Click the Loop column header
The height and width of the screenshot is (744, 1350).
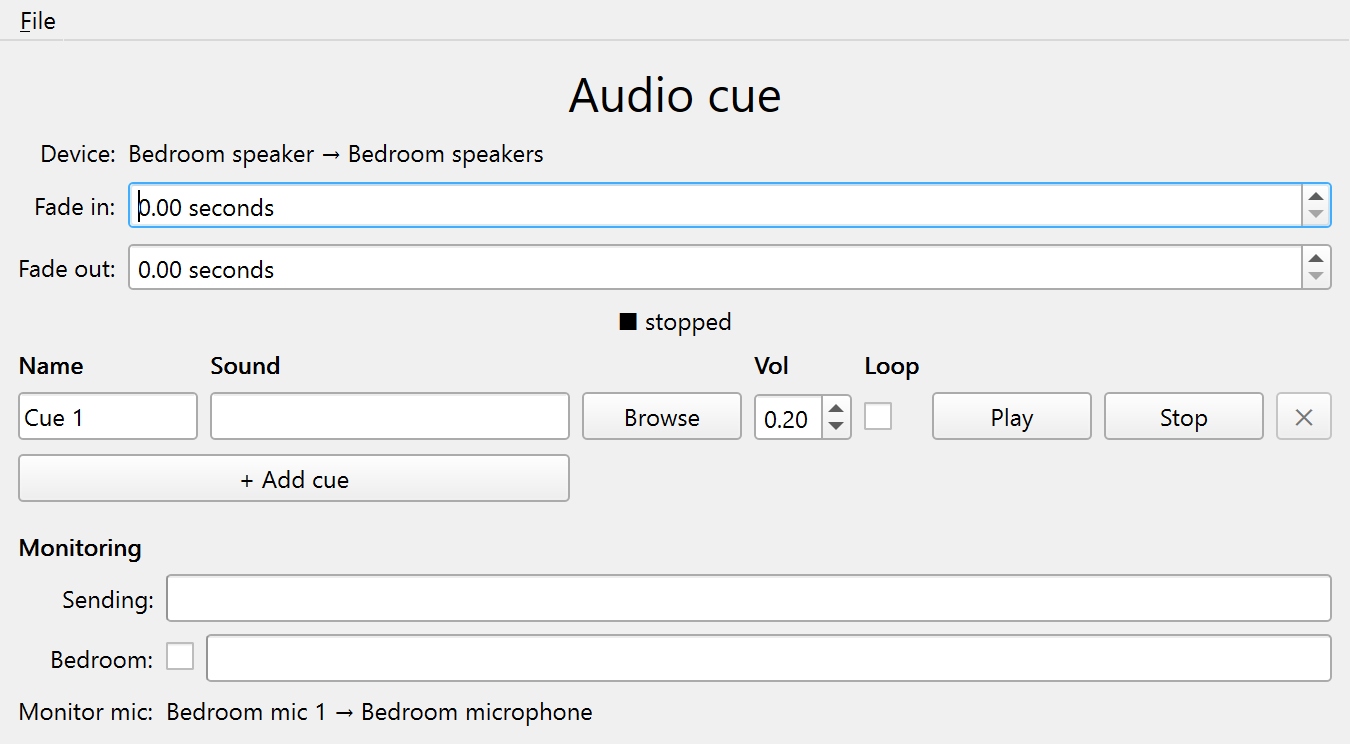click(x=892, y=366)
